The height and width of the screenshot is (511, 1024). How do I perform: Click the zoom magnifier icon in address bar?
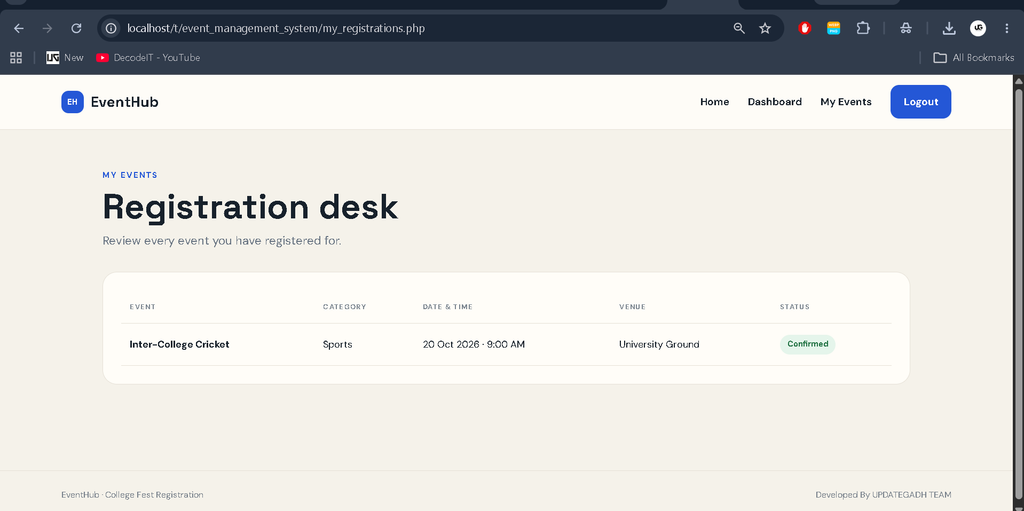point(739,28)
